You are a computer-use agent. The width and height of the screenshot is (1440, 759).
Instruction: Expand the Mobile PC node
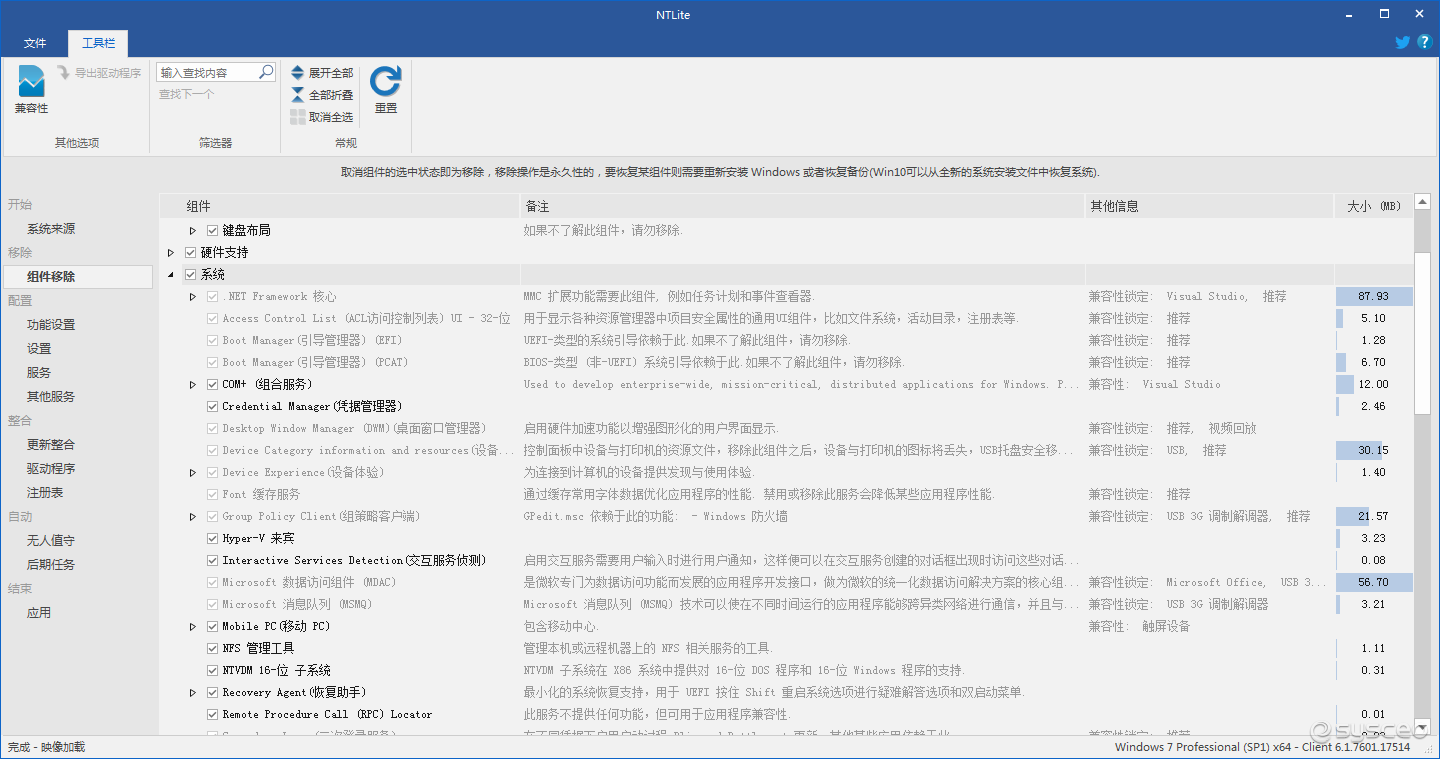[x=193, y=627]
